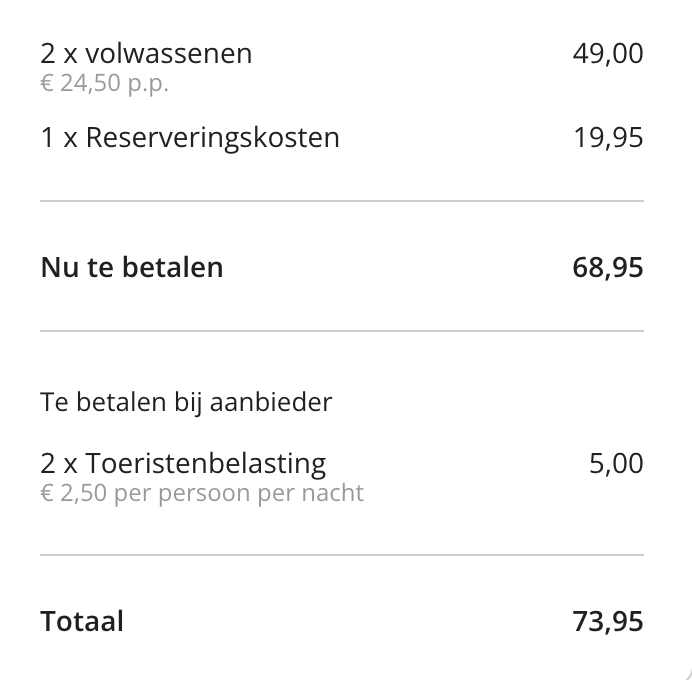Click the divider line below "Nu te betalen"
The height and width of the screenshot is (680, 692).
(x=342, y=331)
